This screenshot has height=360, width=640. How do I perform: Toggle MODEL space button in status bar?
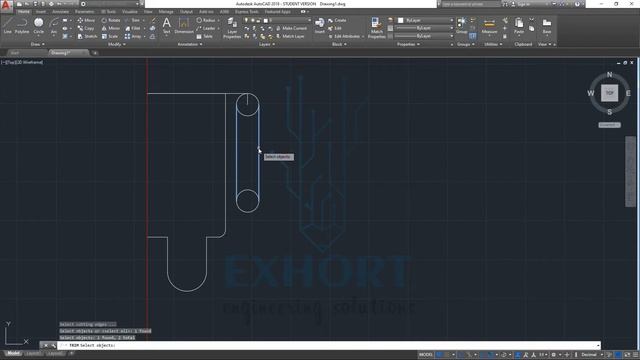pos(425,355)
